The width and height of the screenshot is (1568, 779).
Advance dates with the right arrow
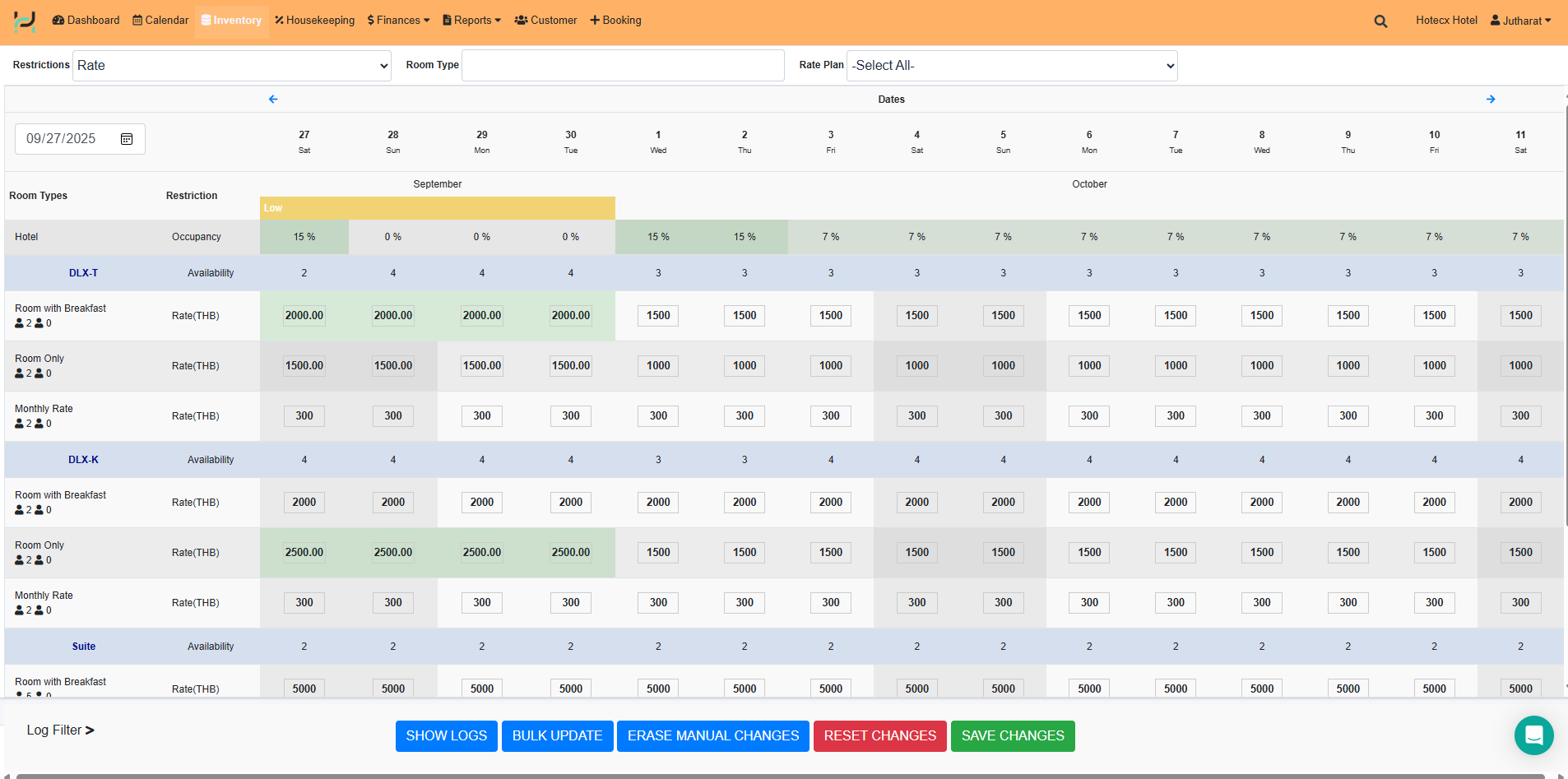[1491, 100]
